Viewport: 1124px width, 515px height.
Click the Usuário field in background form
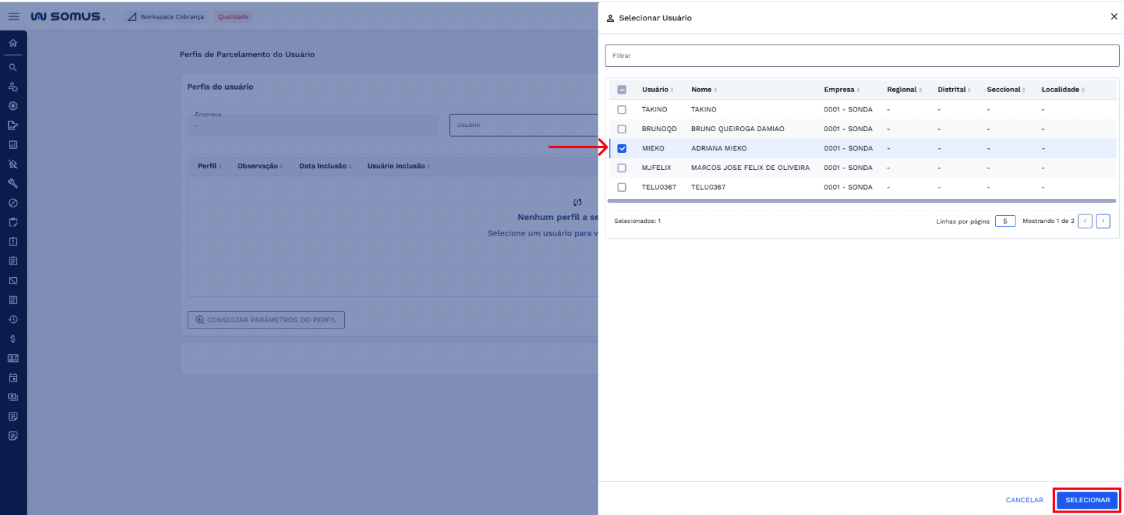click(523, 125)
